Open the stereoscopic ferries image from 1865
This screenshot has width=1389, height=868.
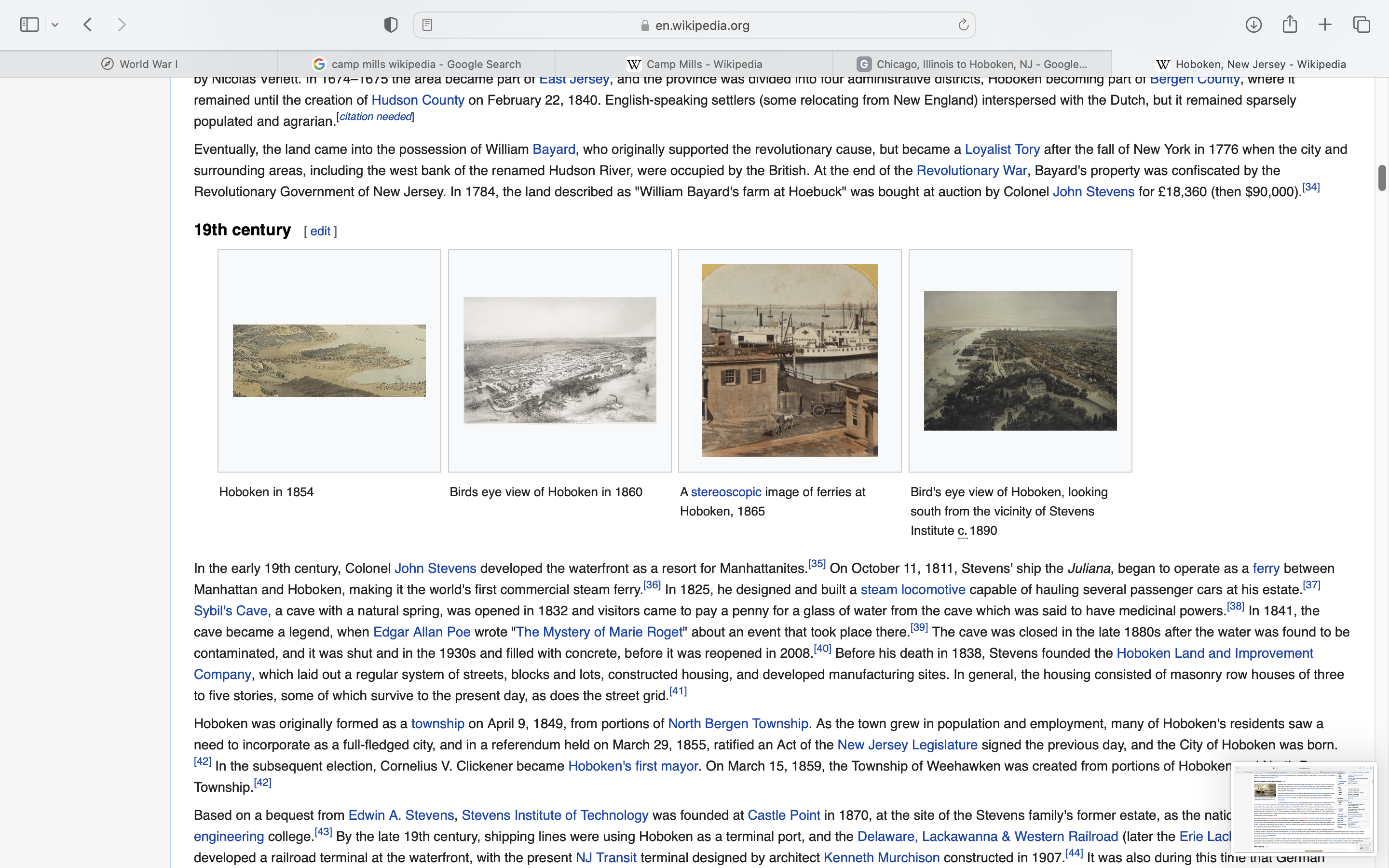click(789, 361)
